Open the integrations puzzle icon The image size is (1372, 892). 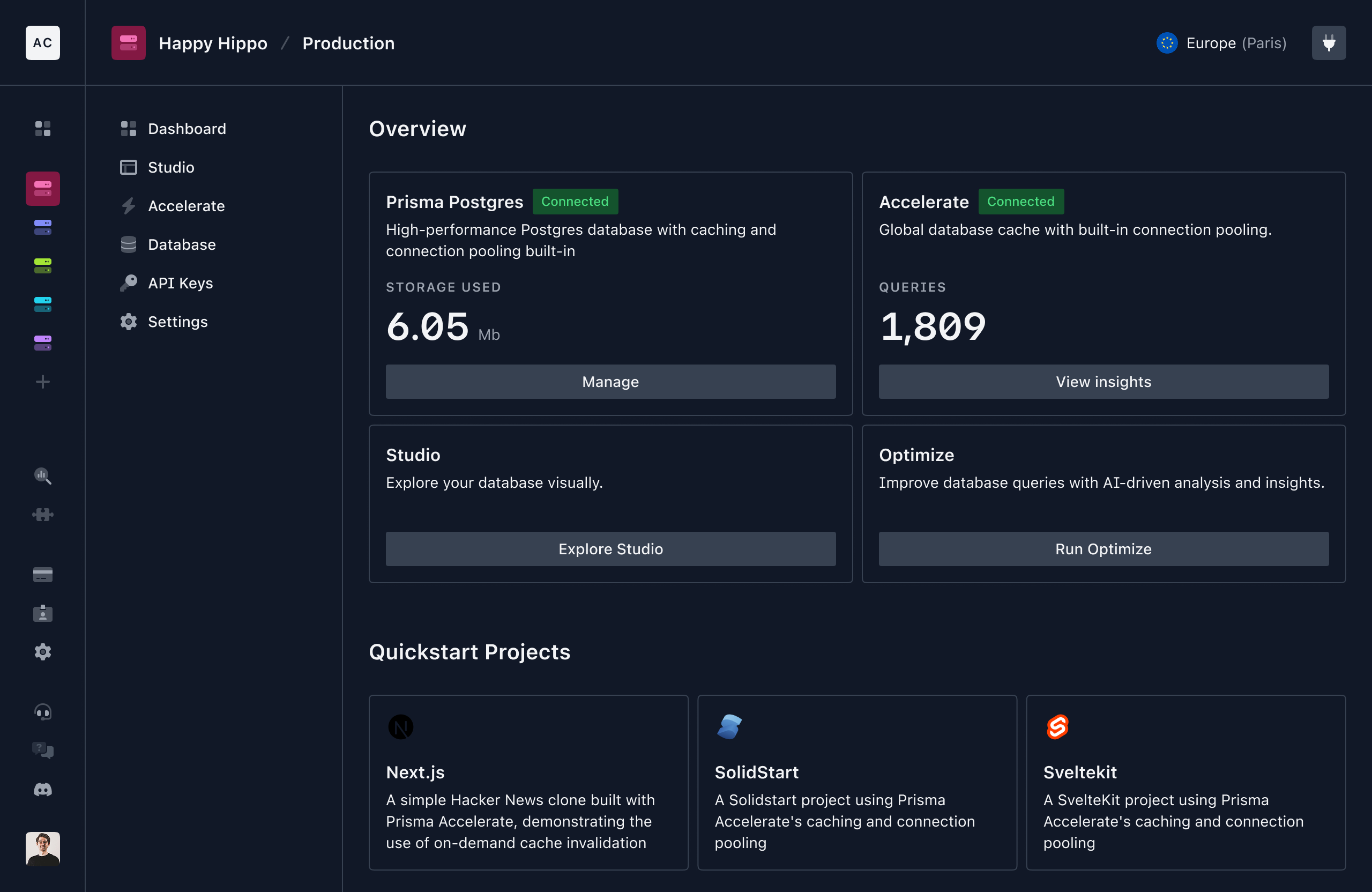coord(43,514)
